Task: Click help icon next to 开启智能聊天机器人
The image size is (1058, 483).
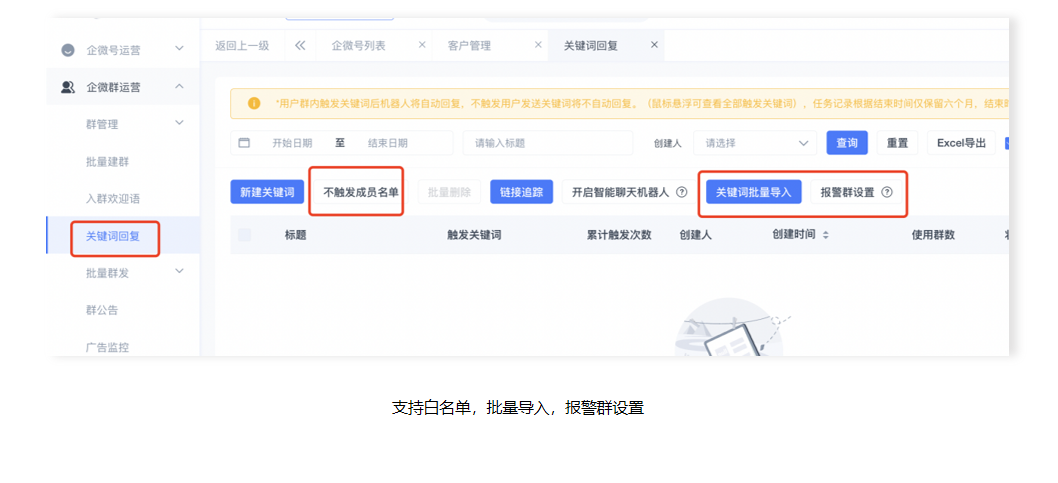Action: [x=681, y=192]
